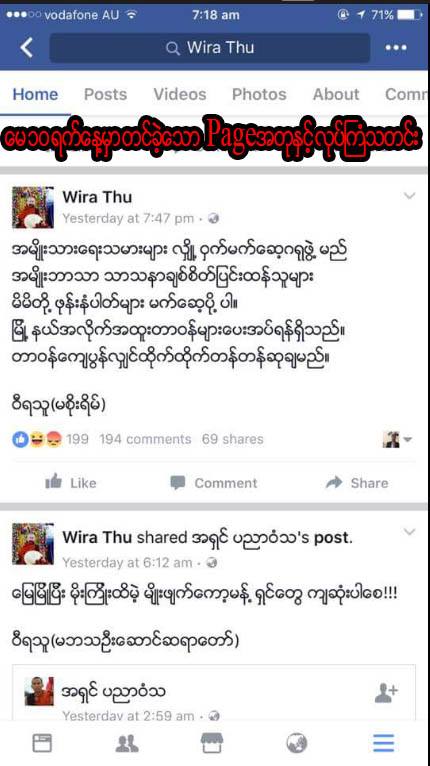Screen dimensions: 430x766
Task: Tap the Wira Thu search field
Action: pos(210,48)
